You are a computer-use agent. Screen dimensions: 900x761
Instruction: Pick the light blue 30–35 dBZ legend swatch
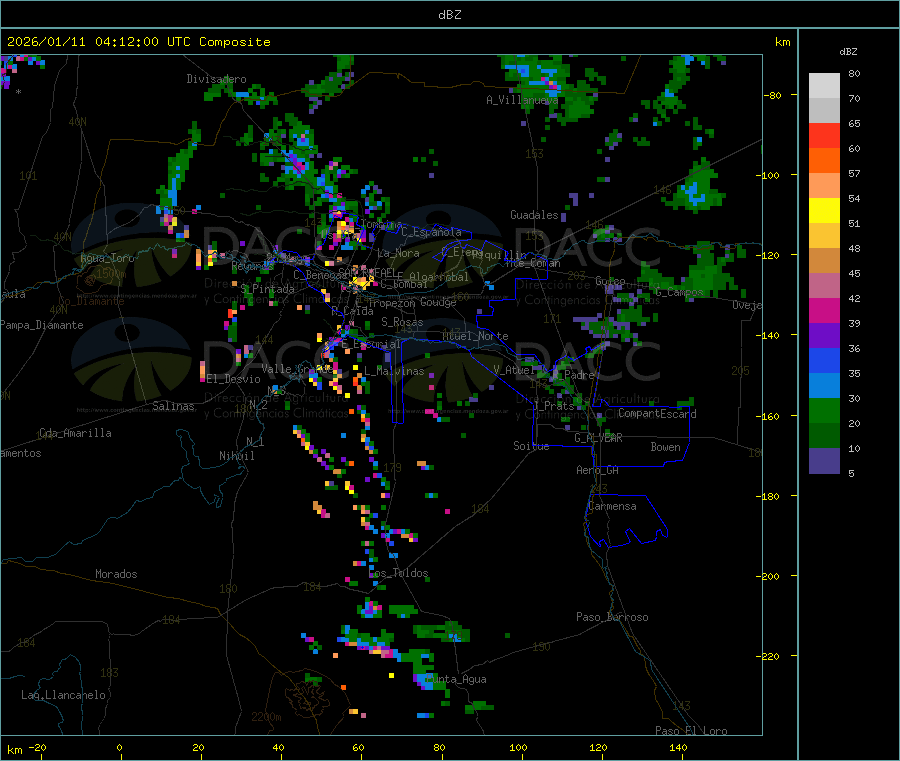click(824, 386)
